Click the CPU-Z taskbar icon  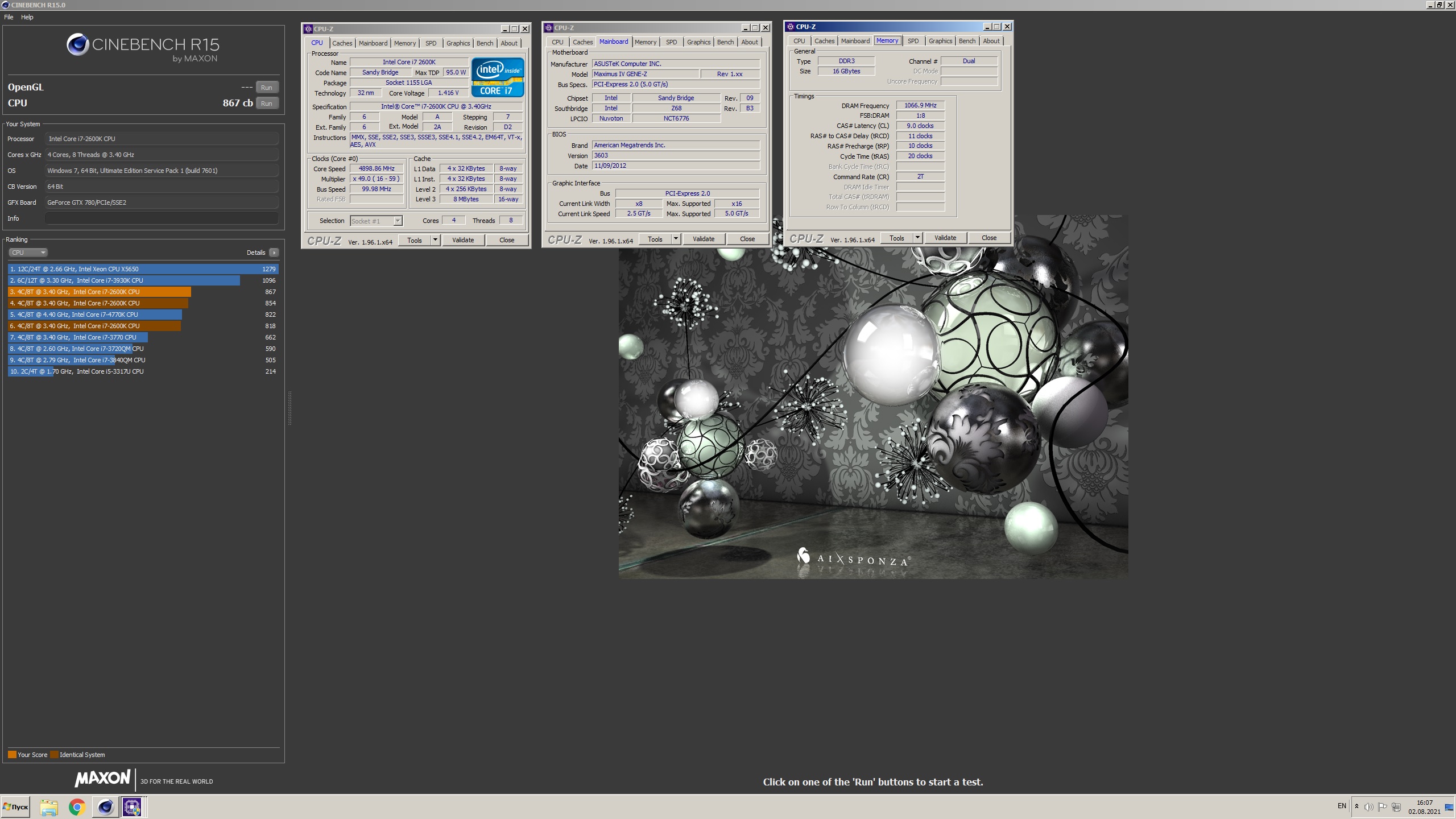pos(133,807)
